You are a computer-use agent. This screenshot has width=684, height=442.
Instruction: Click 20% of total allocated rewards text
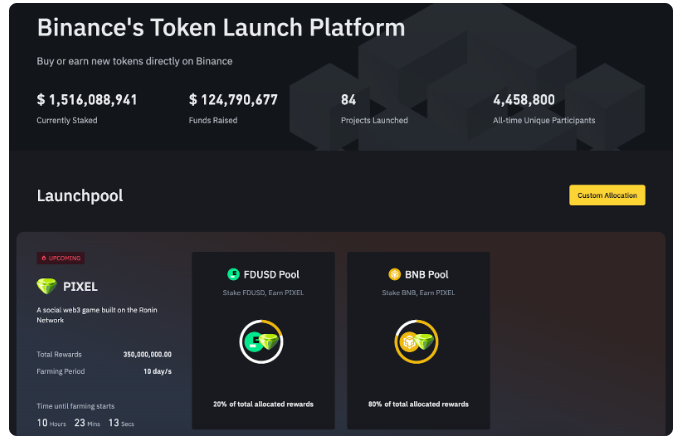(x=263, y=404)
